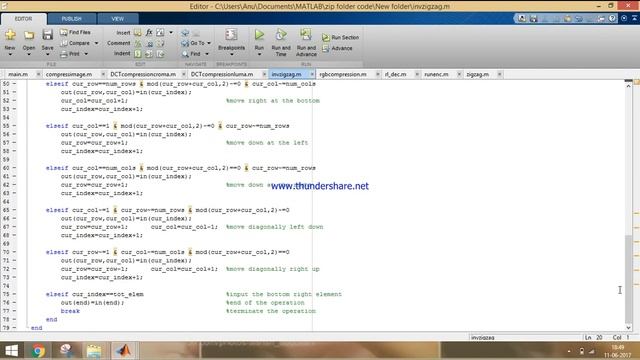
Task: Open the DCTcompressioncroma.m file tab
Action: click(143, 74)
